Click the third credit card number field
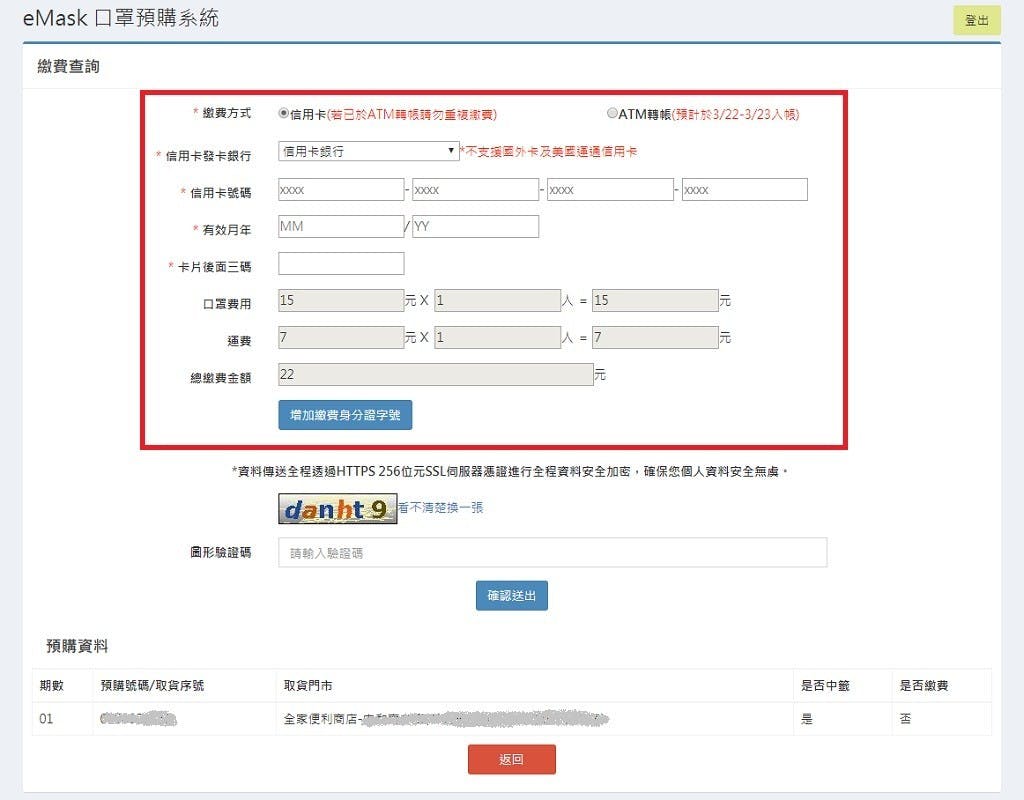Image resolution: width=1024 pixels, height=800 pixels. [610, 190]
